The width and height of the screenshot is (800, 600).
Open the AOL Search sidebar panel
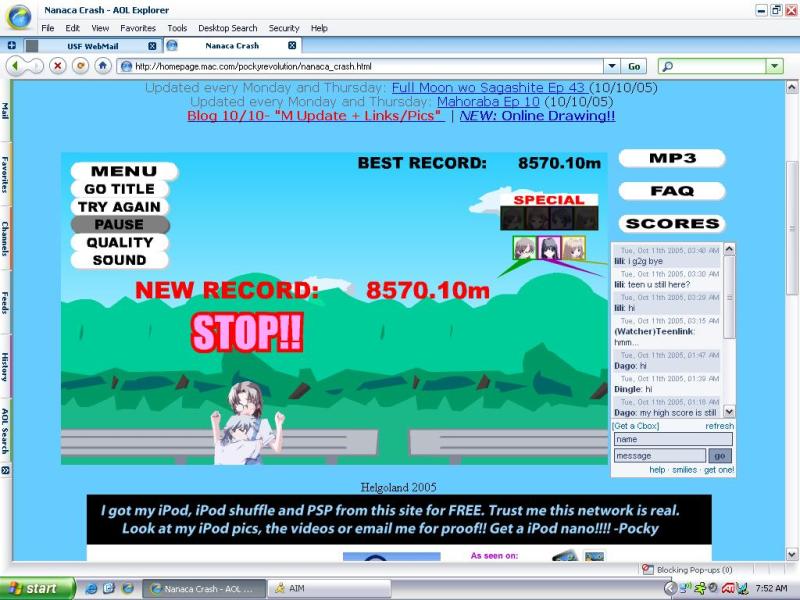[x=5, y=431]
